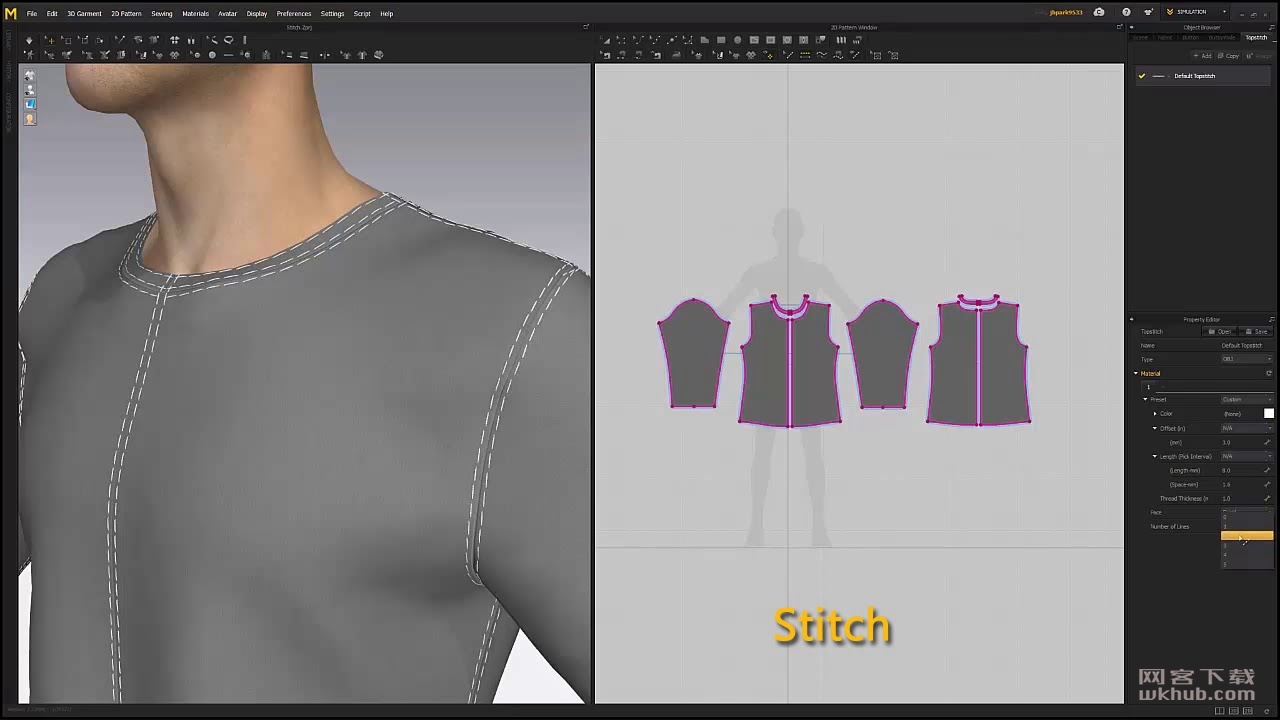1280x720 pixels.
Task: Choose the Select Mesh box tool
Action: [x=66, y=40]
